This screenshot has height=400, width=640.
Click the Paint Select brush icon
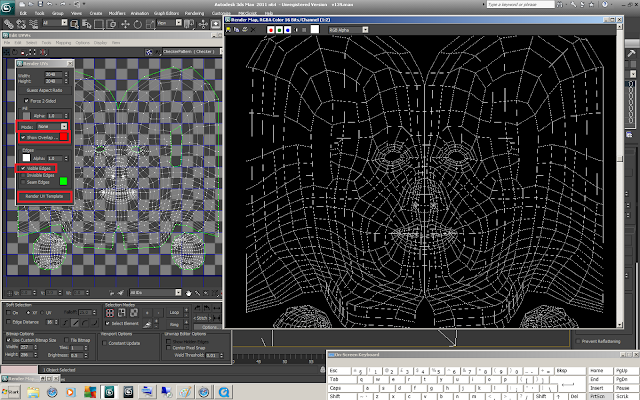coord(147,324)
